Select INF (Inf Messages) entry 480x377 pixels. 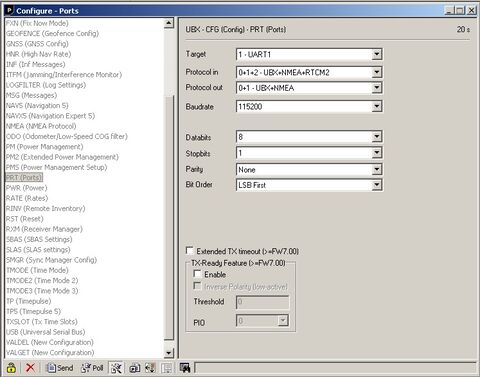pyautogui.click(x=36, y=65)
